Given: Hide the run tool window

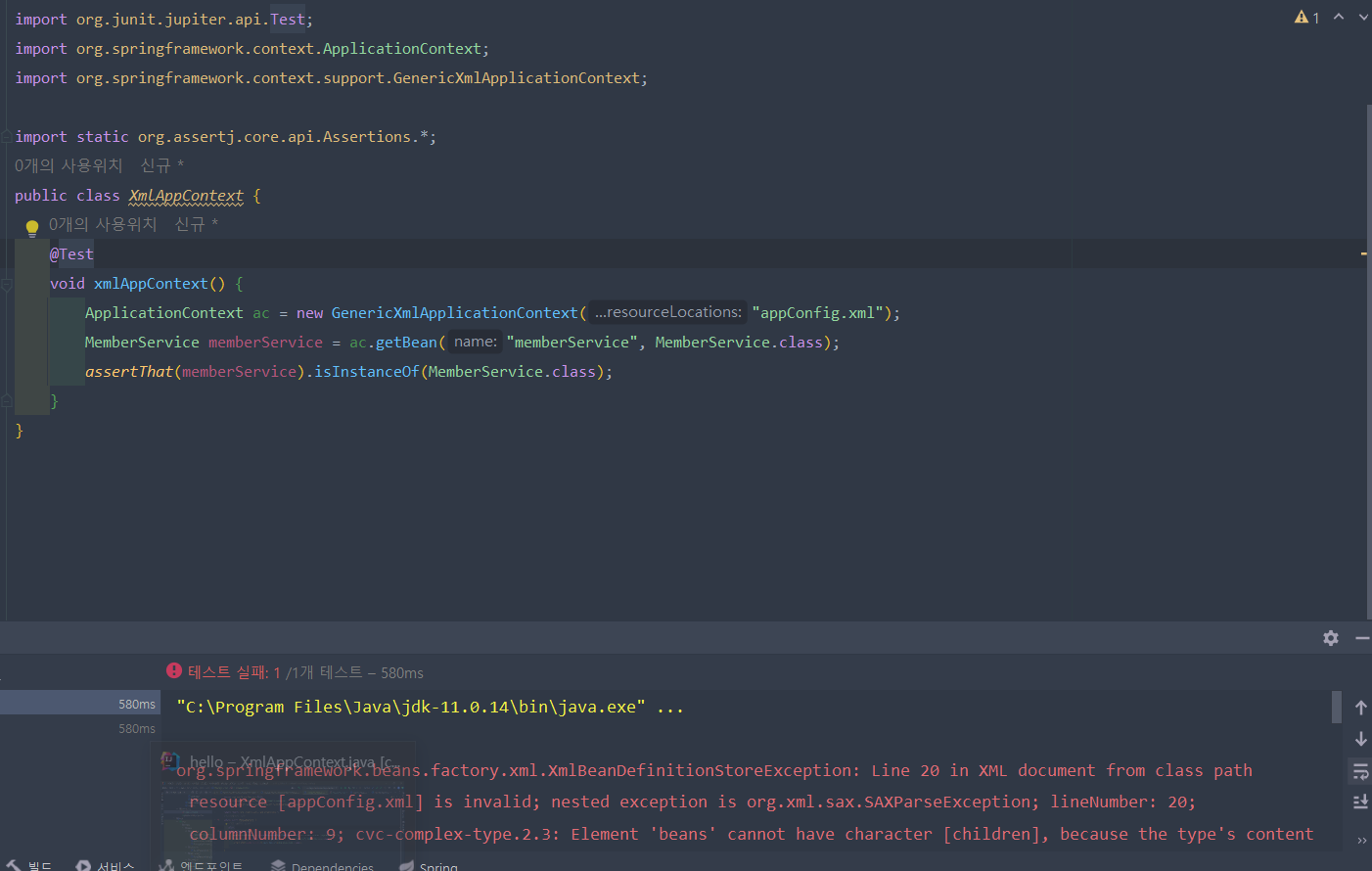Looking at the screenshot, I should pyautogui.click(x=1362, y=638).
